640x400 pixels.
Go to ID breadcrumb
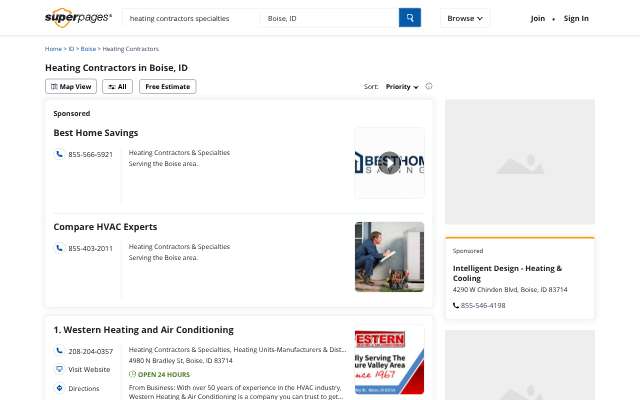[71, 49]
